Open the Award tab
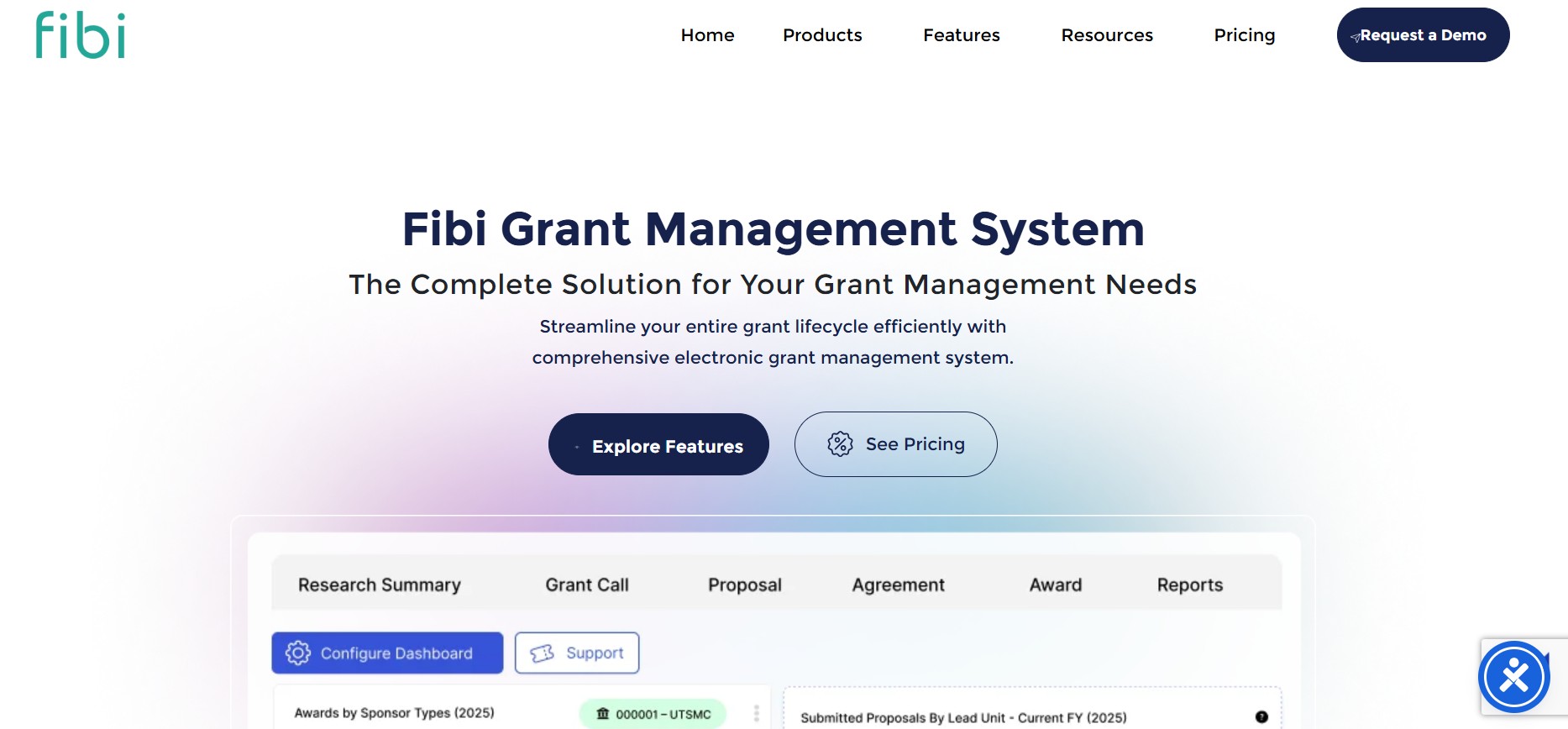Screen dimensions: 1568x729 click(x=1056, y=585)
